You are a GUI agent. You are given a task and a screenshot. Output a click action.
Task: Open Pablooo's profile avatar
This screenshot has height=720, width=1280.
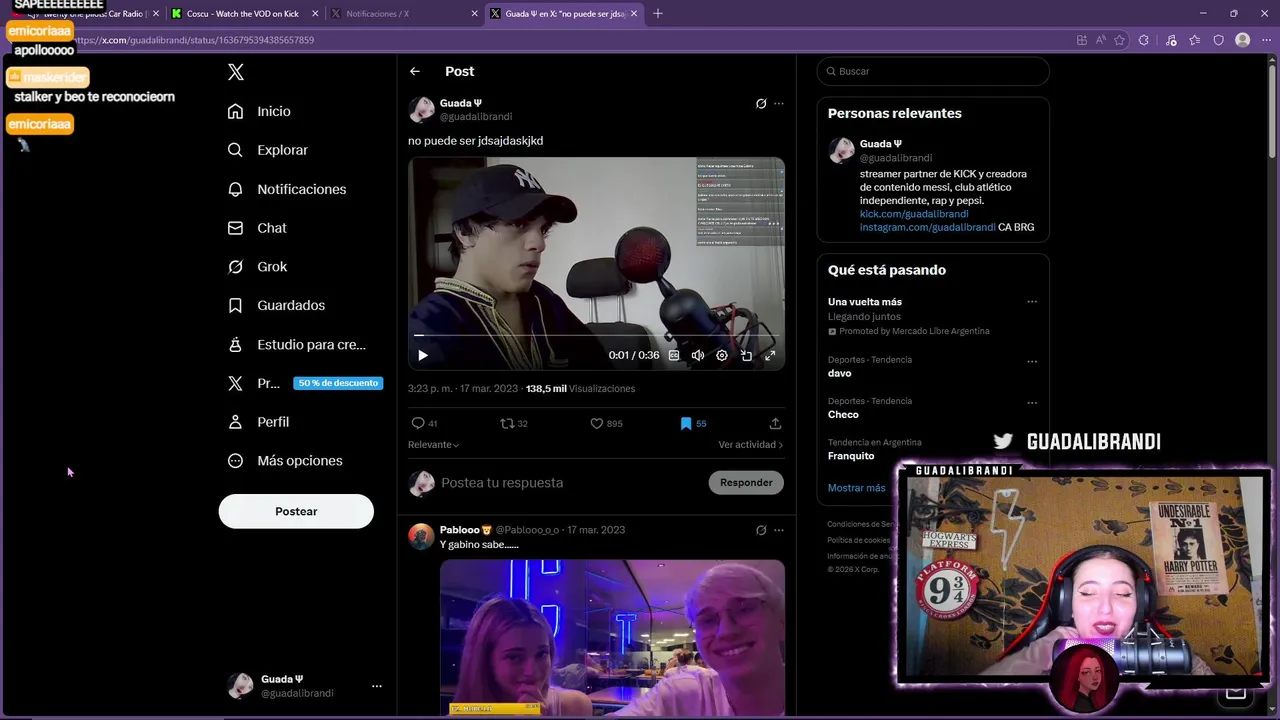422,536
